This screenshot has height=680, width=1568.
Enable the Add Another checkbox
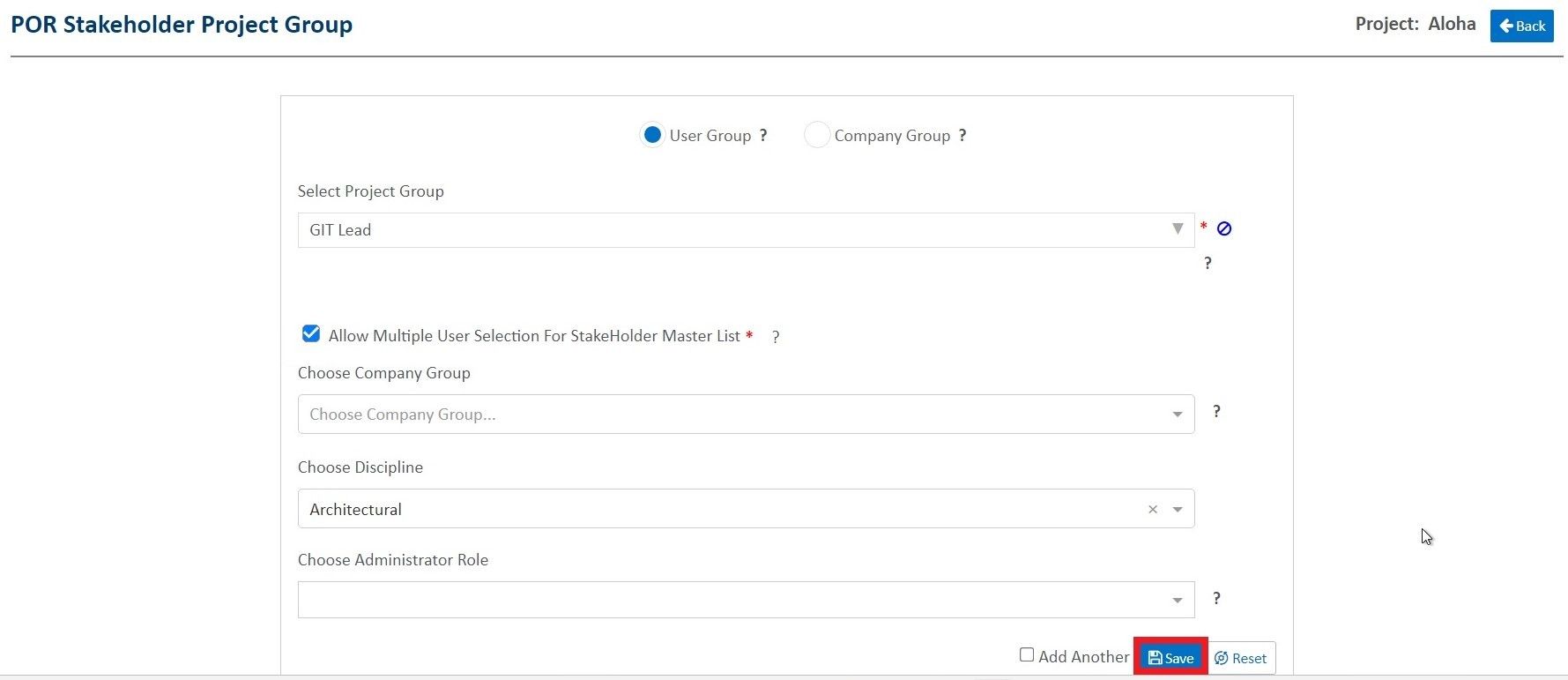pyautogui.click(x=1027, y=655)
